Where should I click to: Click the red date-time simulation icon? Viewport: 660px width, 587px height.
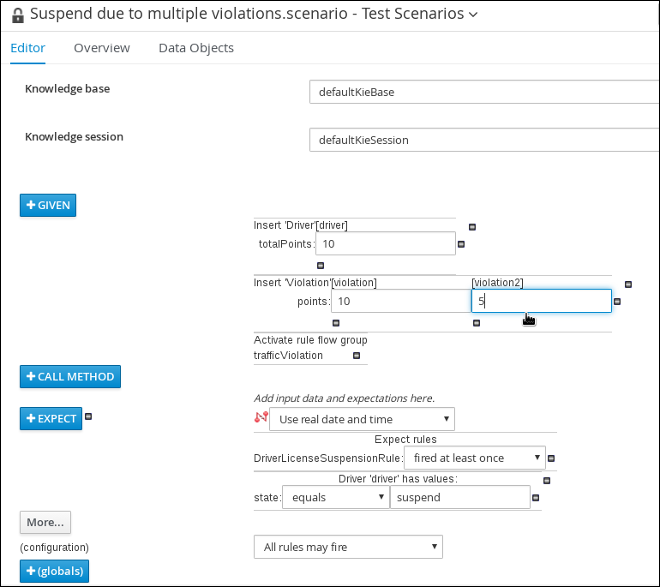coord(261,417)
